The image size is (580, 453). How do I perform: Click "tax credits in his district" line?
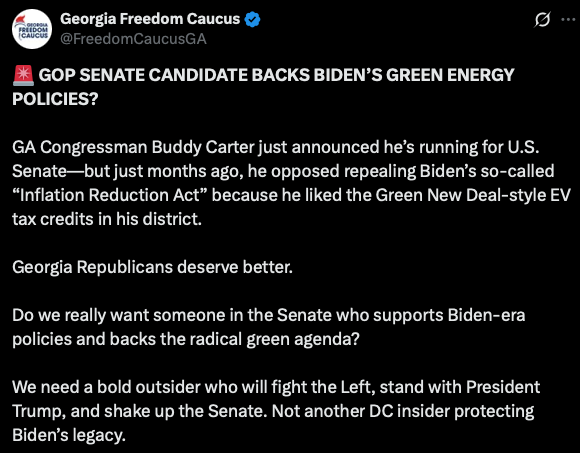pos(107,219)
